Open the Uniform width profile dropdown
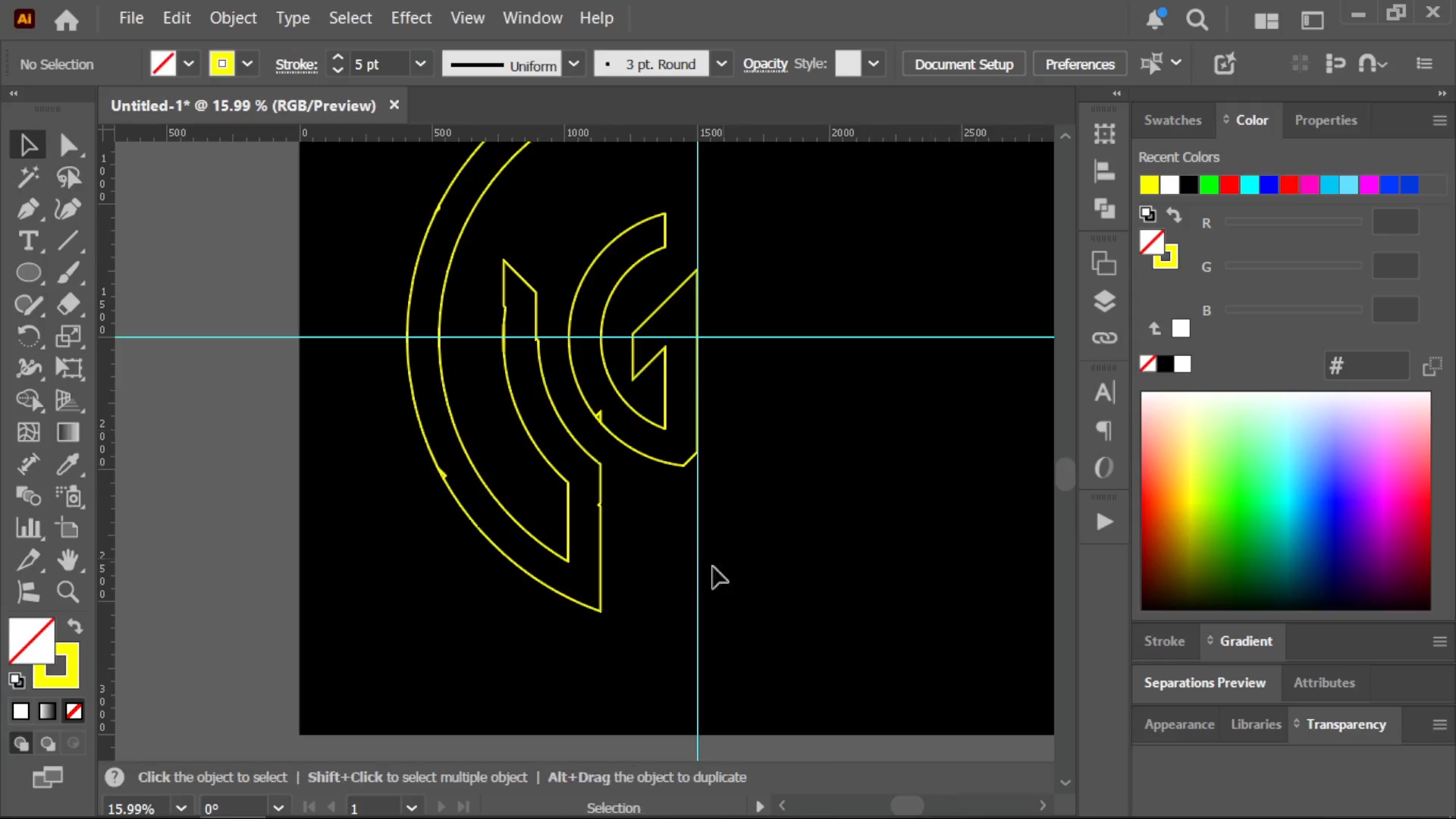 click(x=574, y=64)
